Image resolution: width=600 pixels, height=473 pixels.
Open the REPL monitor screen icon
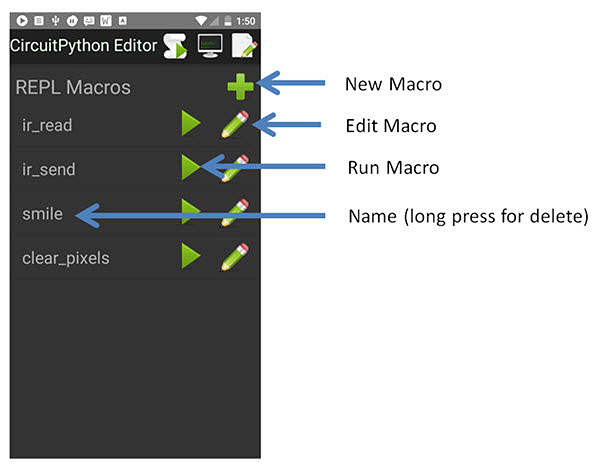[x=210, y=45]
